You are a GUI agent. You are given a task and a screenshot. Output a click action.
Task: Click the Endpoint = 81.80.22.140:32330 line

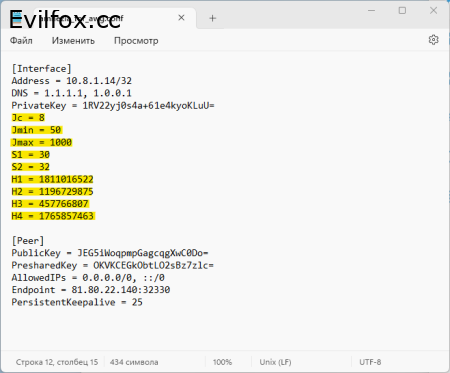point(91,290)
